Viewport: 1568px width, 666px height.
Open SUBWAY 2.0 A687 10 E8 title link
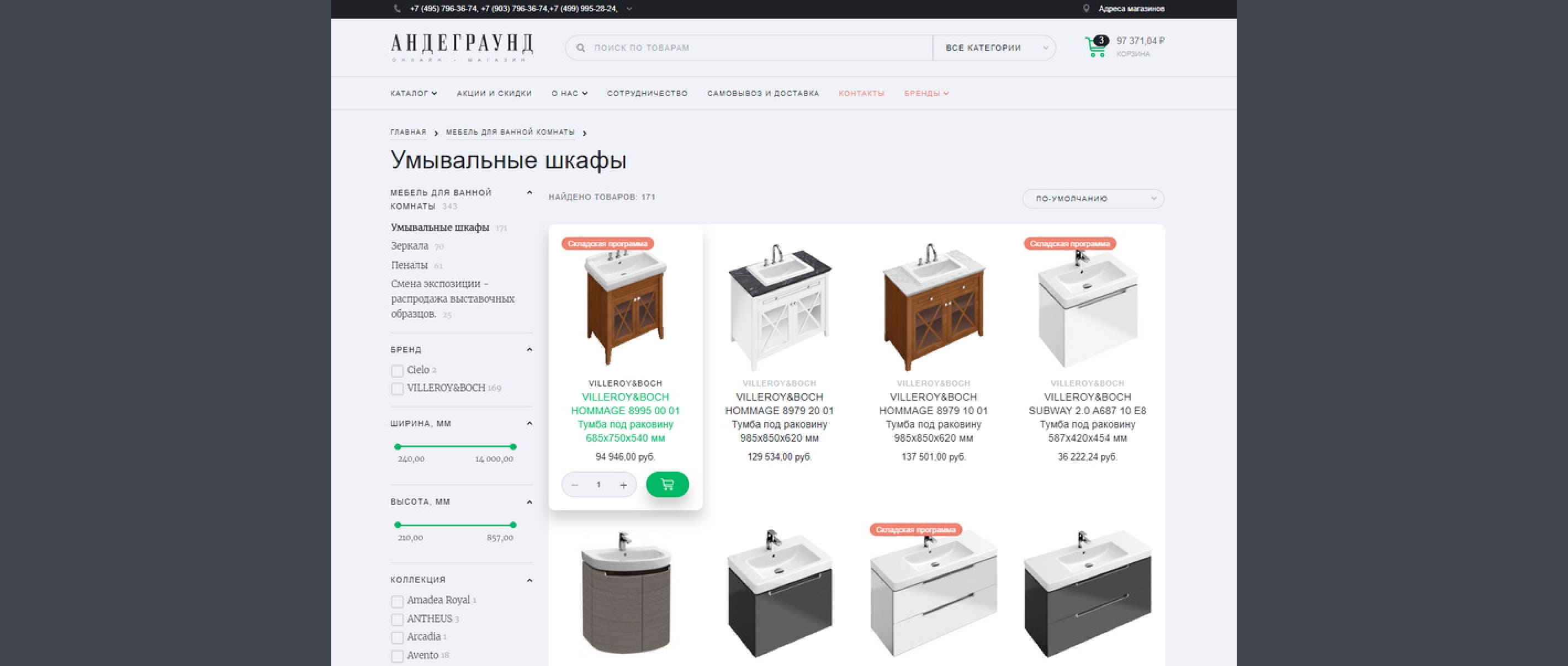pyautogui.click(x=1087, y=417)
